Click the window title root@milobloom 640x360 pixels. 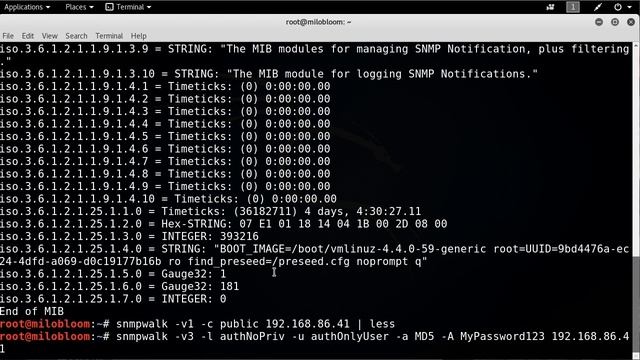318,22
